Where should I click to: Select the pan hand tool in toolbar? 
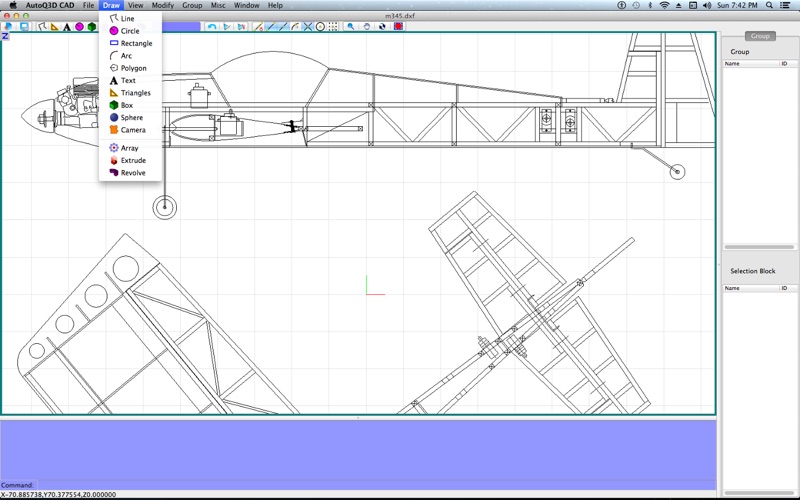(367, 27)
